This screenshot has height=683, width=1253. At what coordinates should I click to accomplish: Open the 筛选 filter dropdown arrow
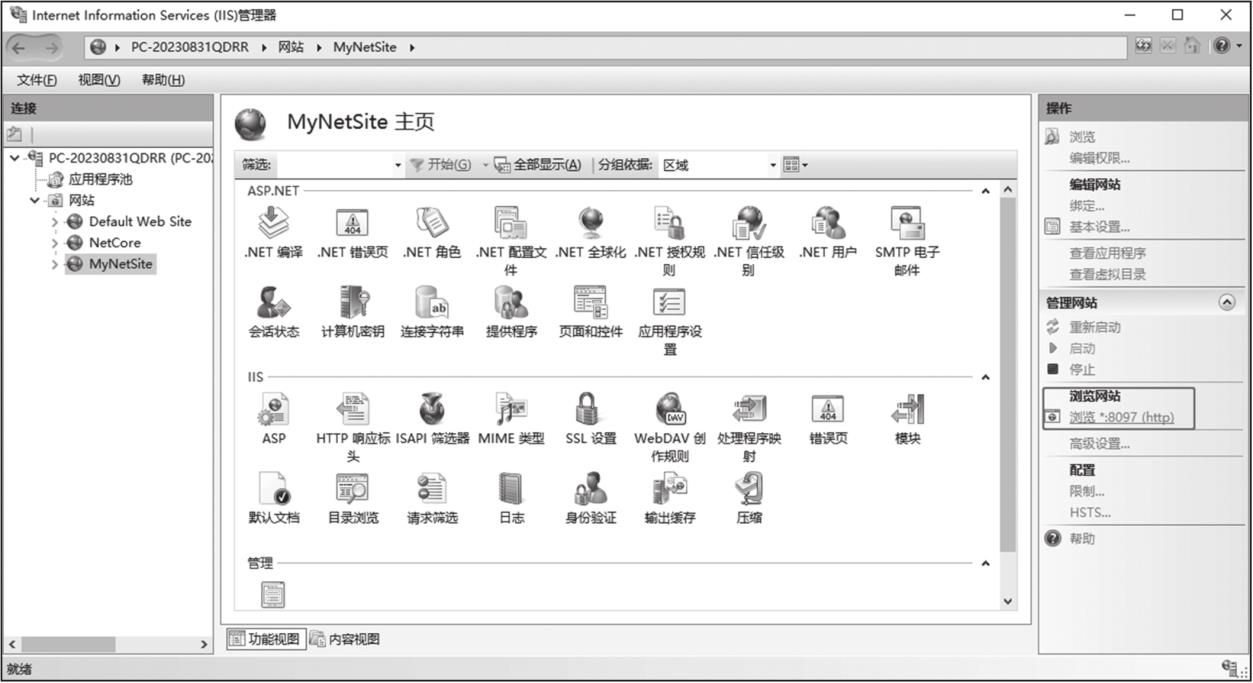point(397,165)
